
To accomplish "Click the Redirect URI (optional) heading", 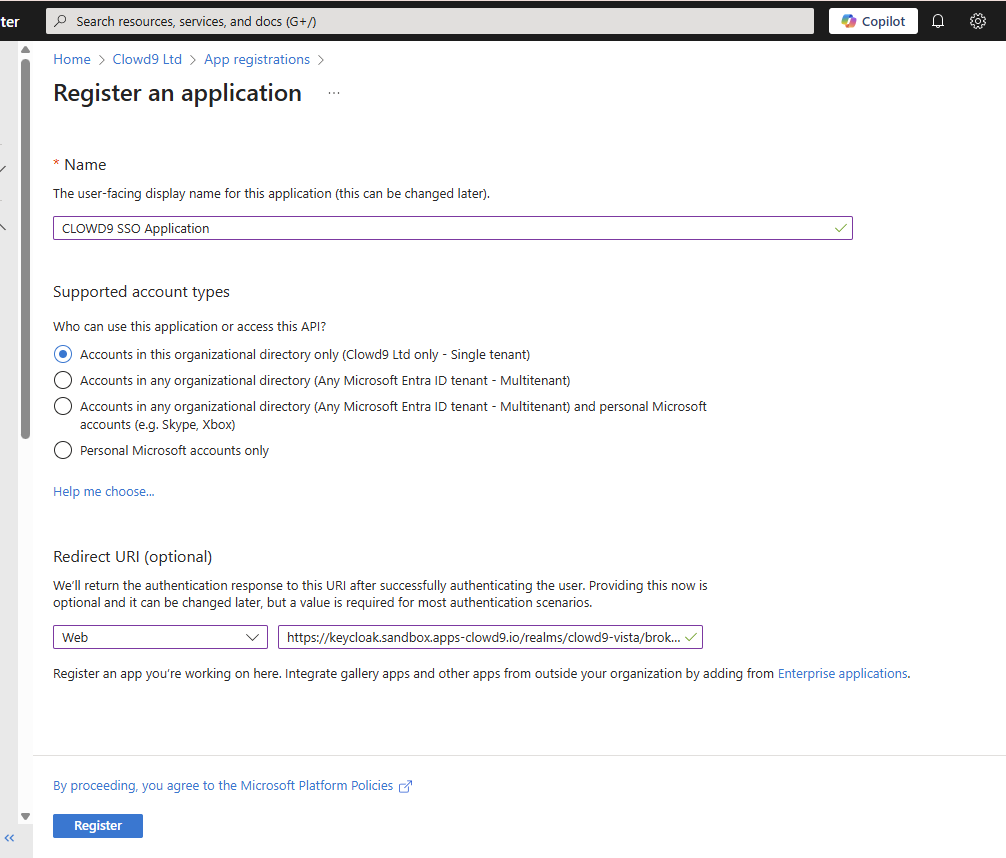I will [x=133, y=556].
